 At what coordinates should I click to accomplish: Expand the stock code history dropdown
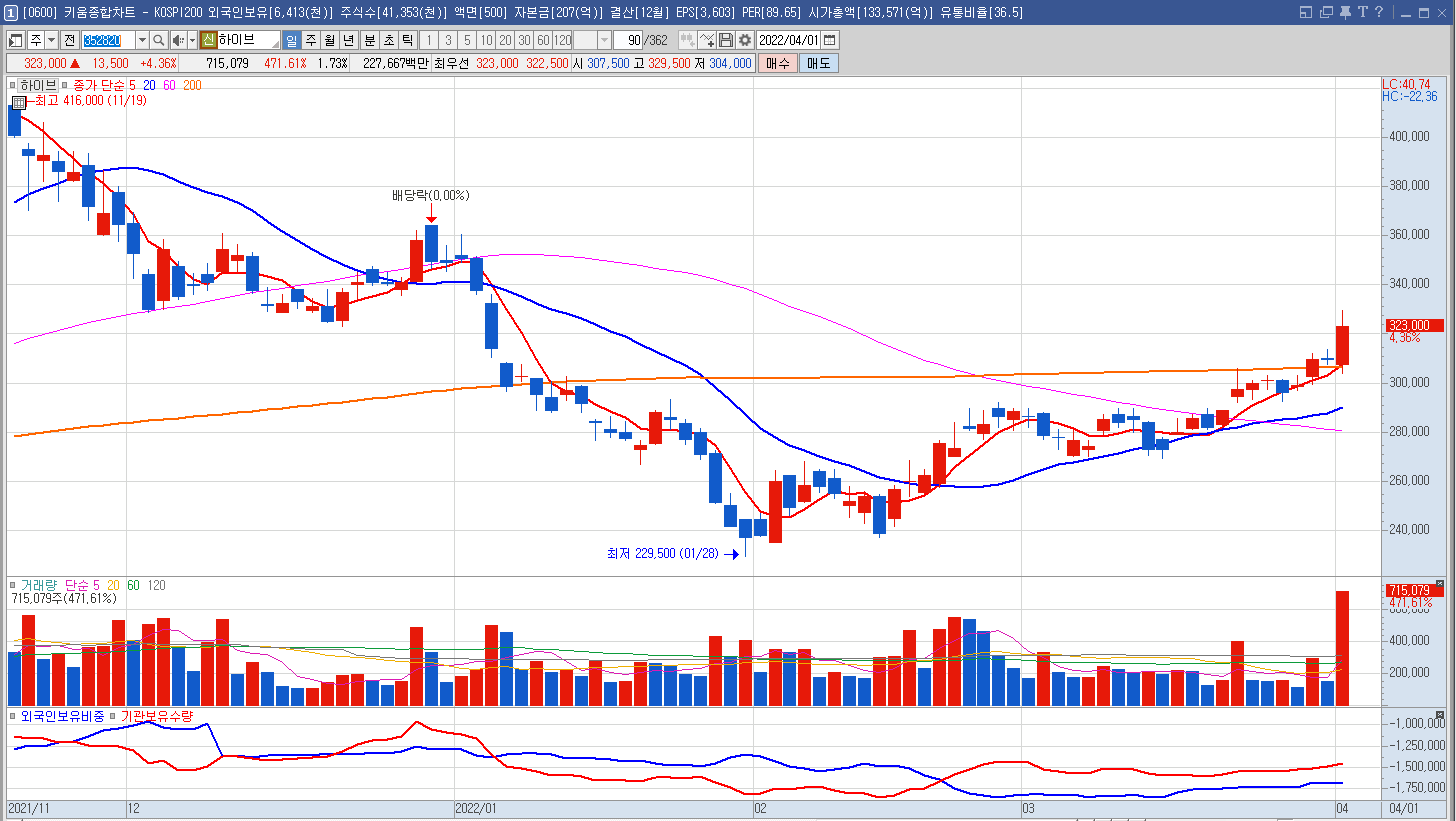coord(142,40)
